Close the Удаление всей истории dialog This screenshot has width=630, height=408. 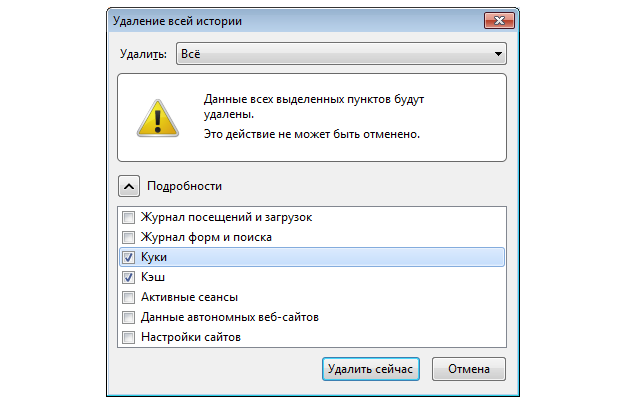(x=499, y=21)
